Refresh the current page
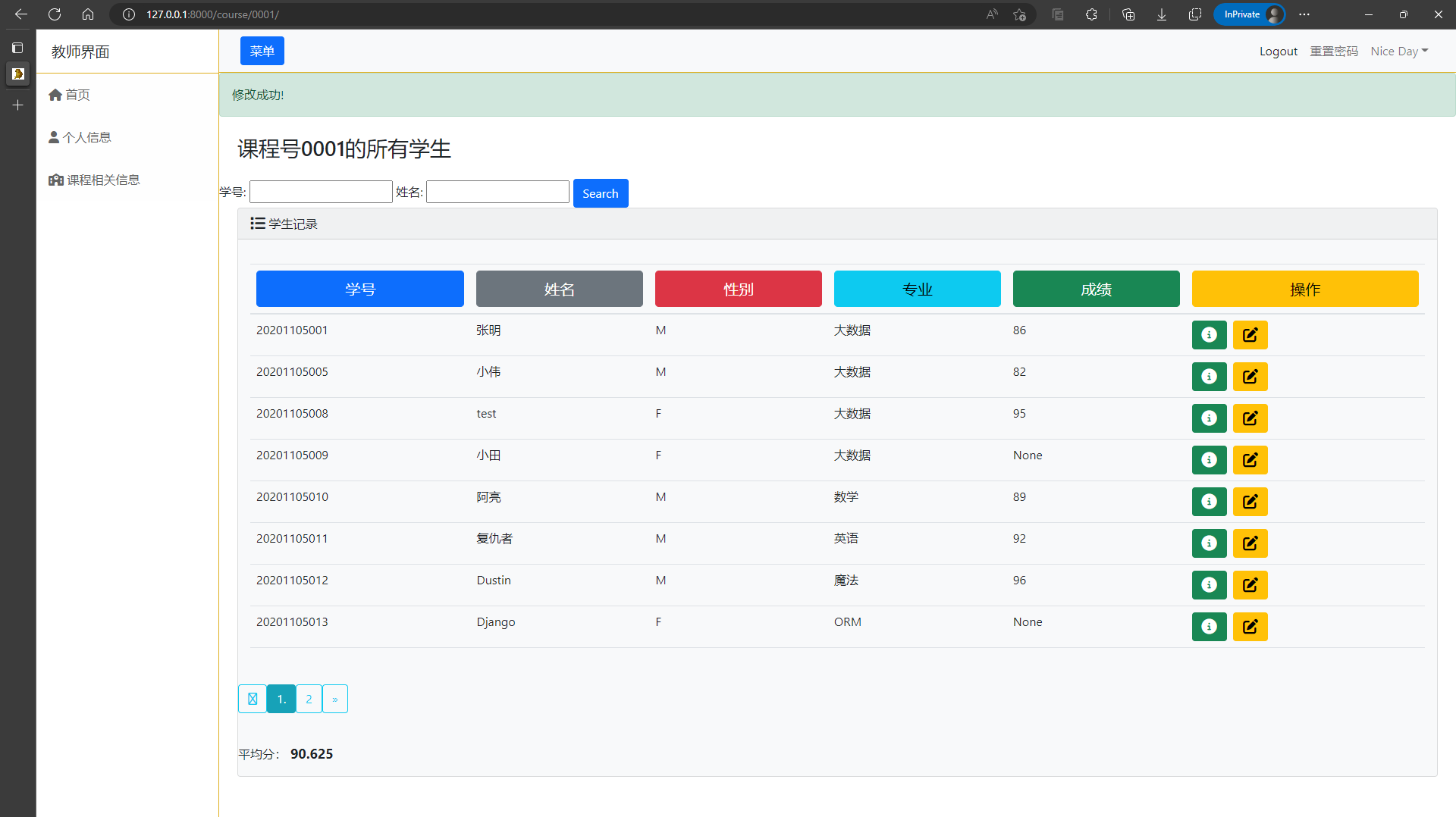 [55, 14]
